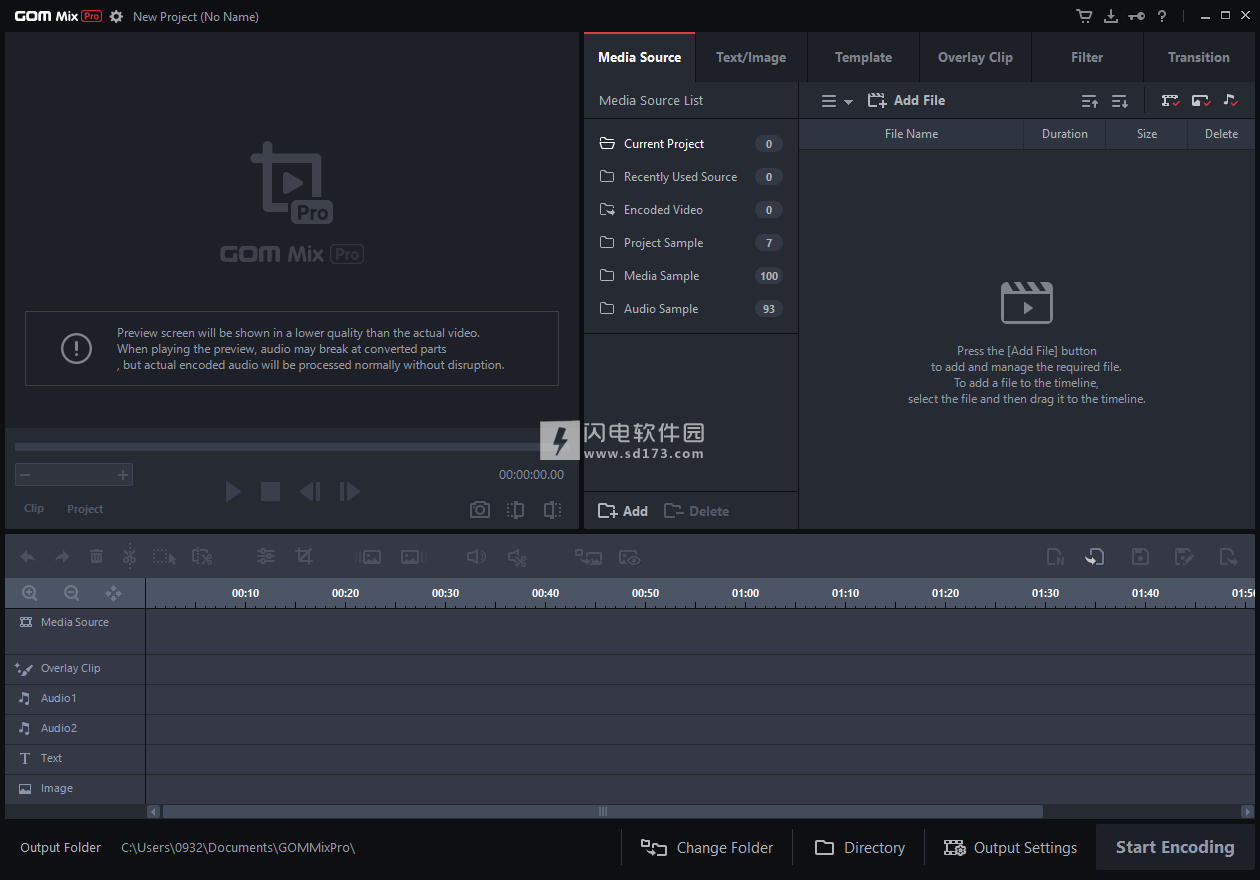Screen dimensions: 1260x880
Task: Click the open project arrow icon
Action: click(1095, 557)
